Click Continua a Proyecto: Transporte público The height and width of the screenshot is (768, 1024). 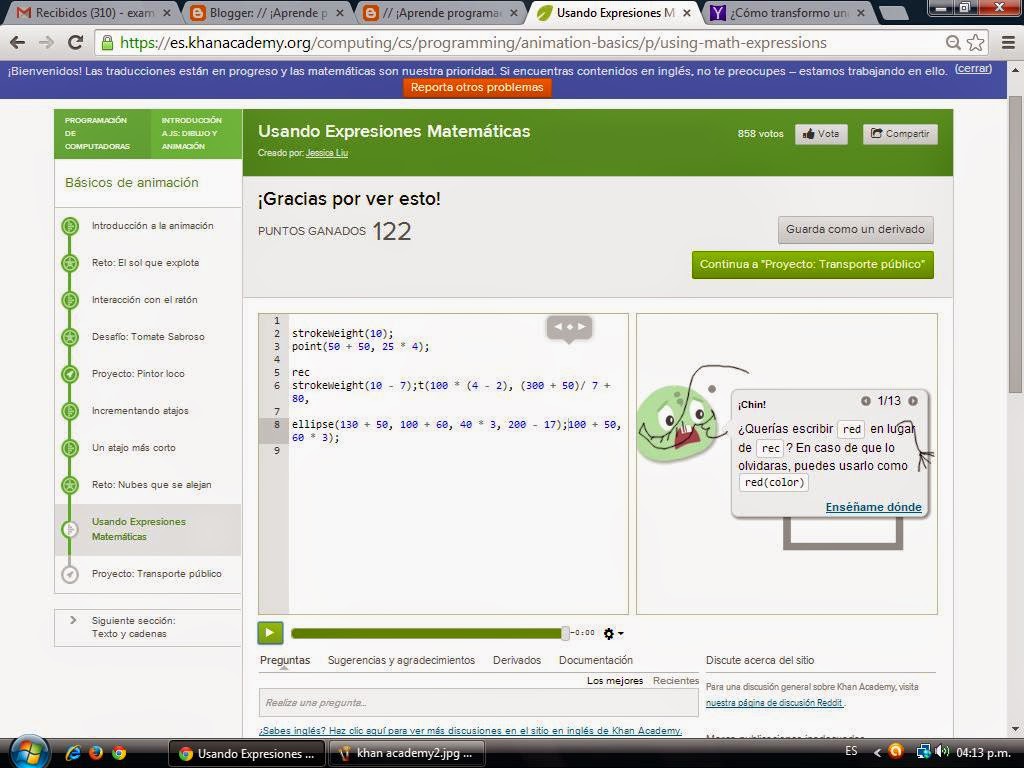812,266
